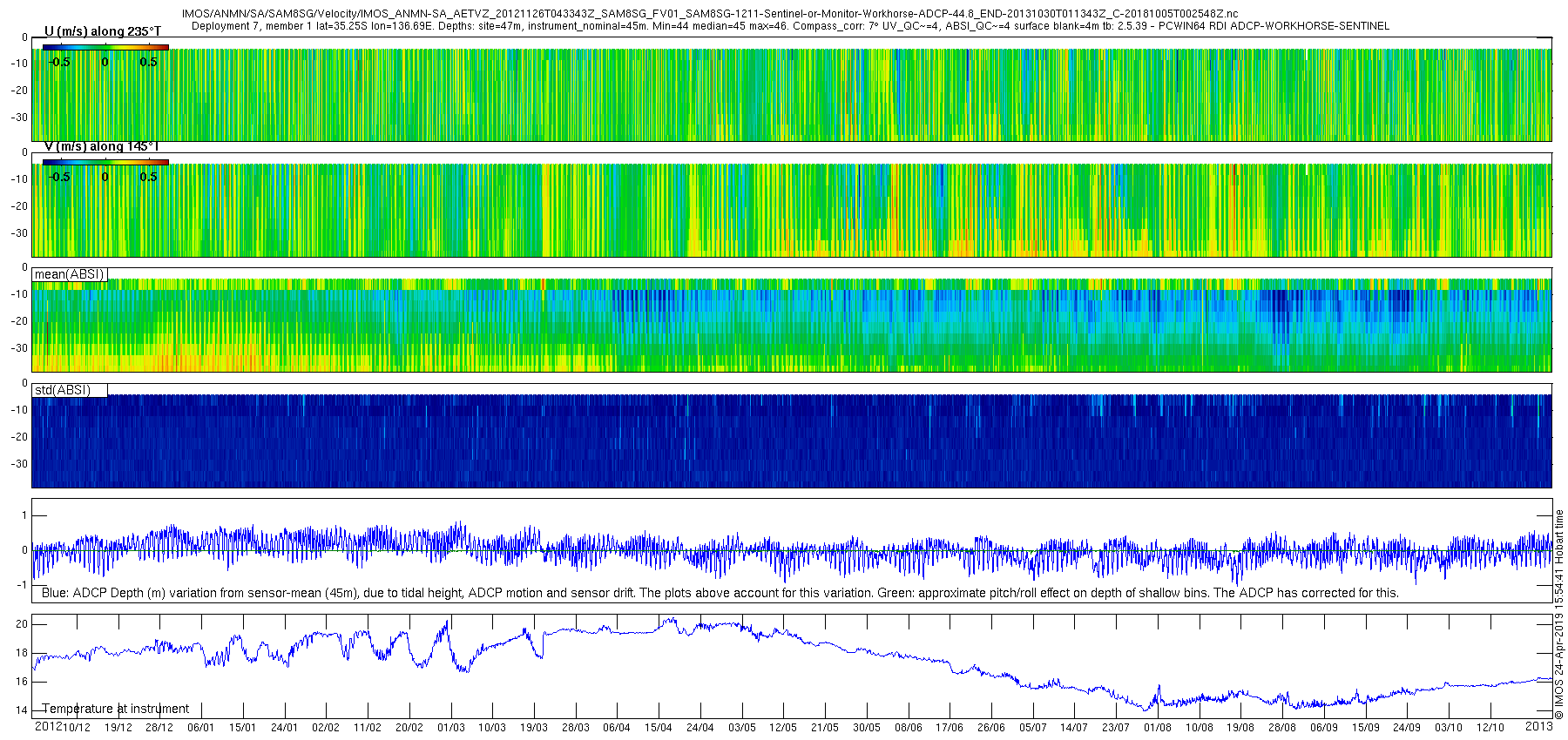
Task: Click the '01/08' date tick label
Action: tap(1158, 727)
